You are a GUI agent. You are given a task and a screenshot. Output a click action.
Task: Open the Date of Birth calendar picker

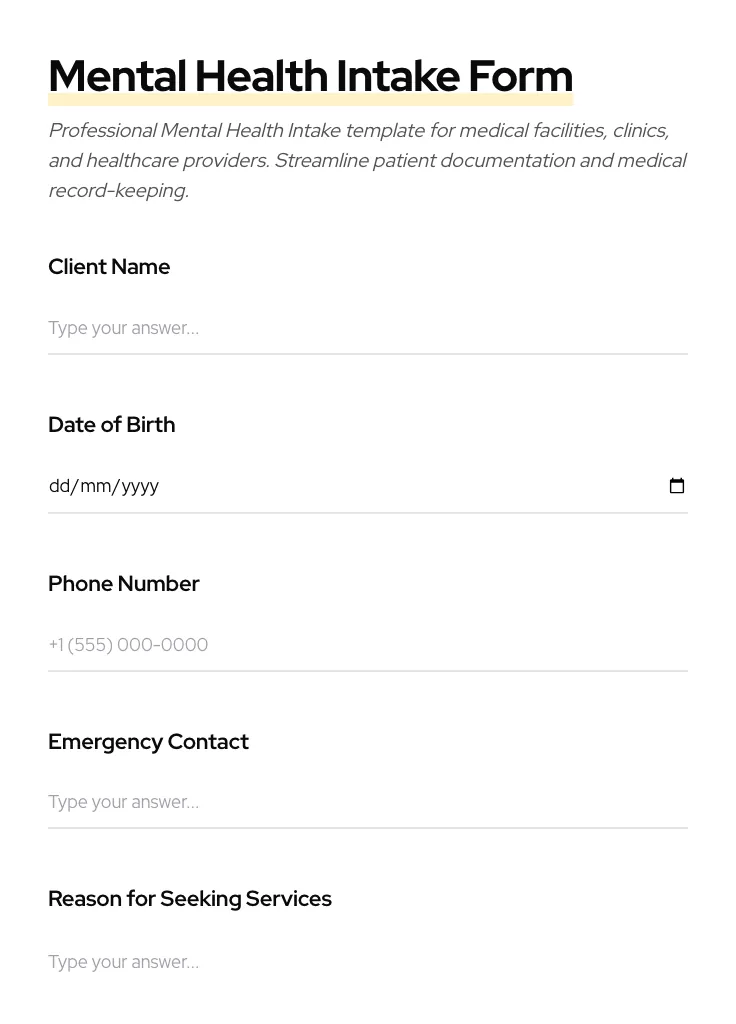677,486
